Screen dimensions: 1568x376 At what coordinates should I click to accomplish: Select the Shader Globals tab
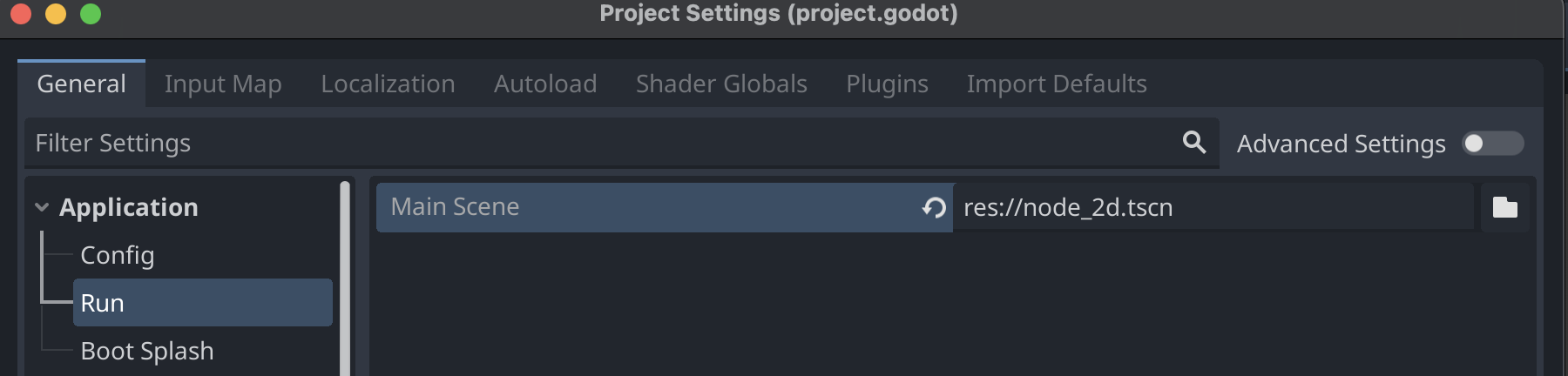point(721,84)
